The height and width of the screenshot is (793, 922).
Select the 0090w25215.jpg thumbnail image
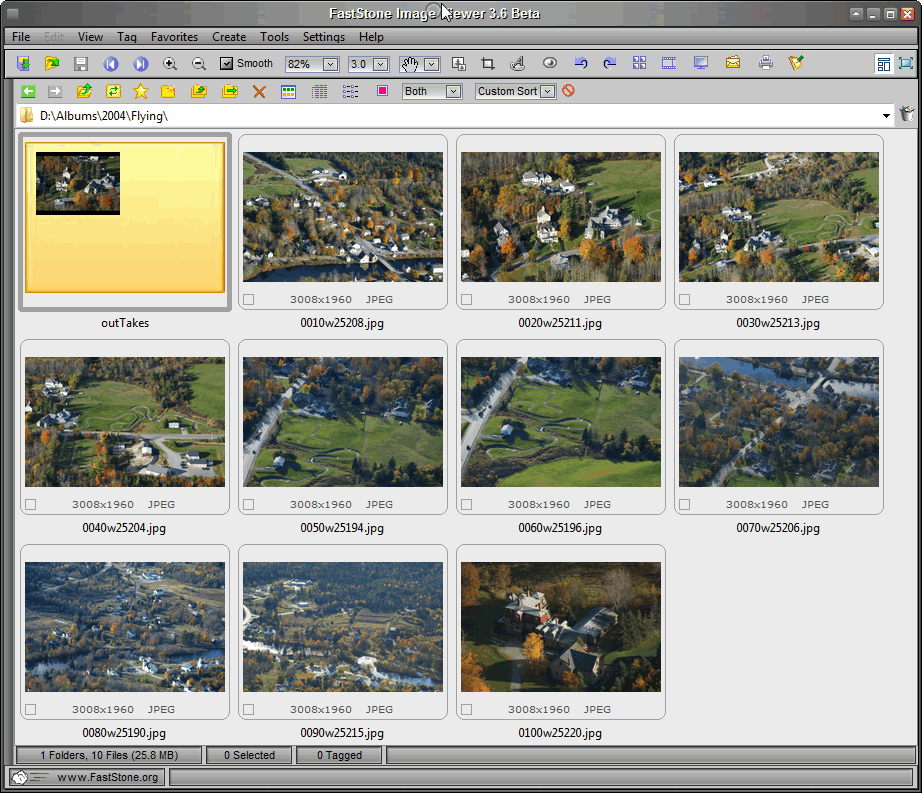(343, 627)
